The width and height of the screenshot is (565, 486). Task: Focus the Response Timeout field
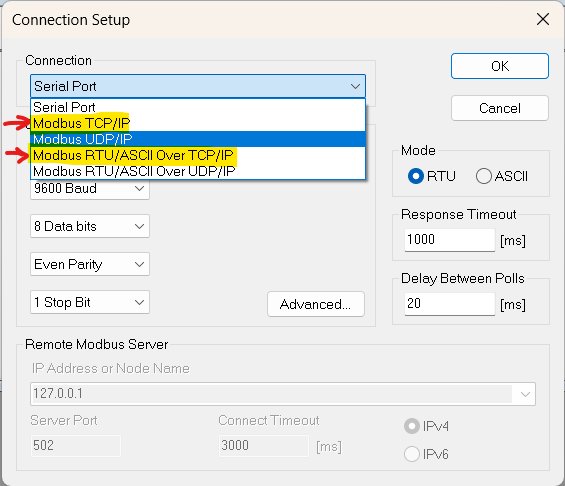[449, 240]
